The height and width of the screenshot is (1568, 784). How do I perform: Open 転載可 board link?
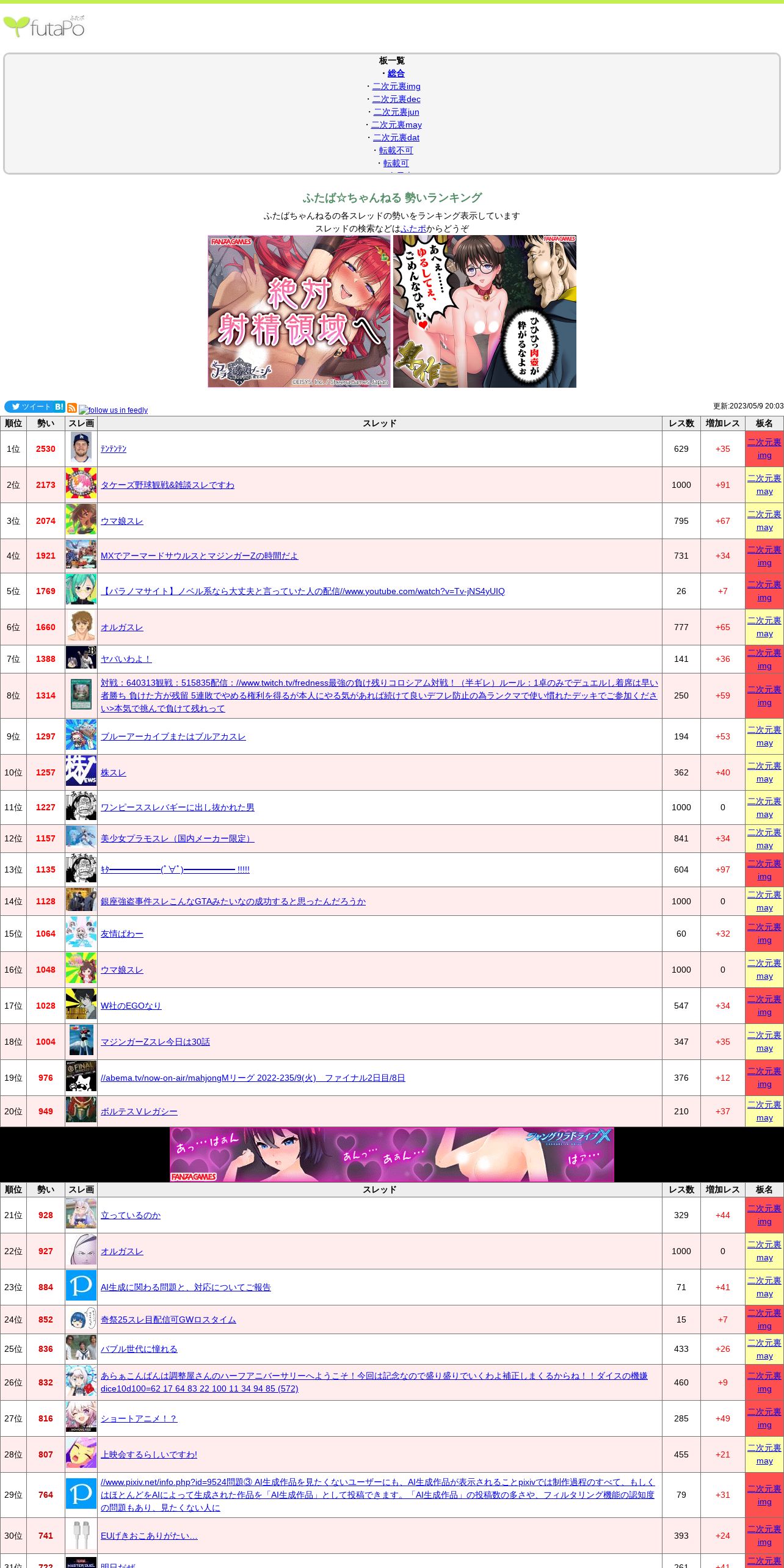(x=396, y=163)
